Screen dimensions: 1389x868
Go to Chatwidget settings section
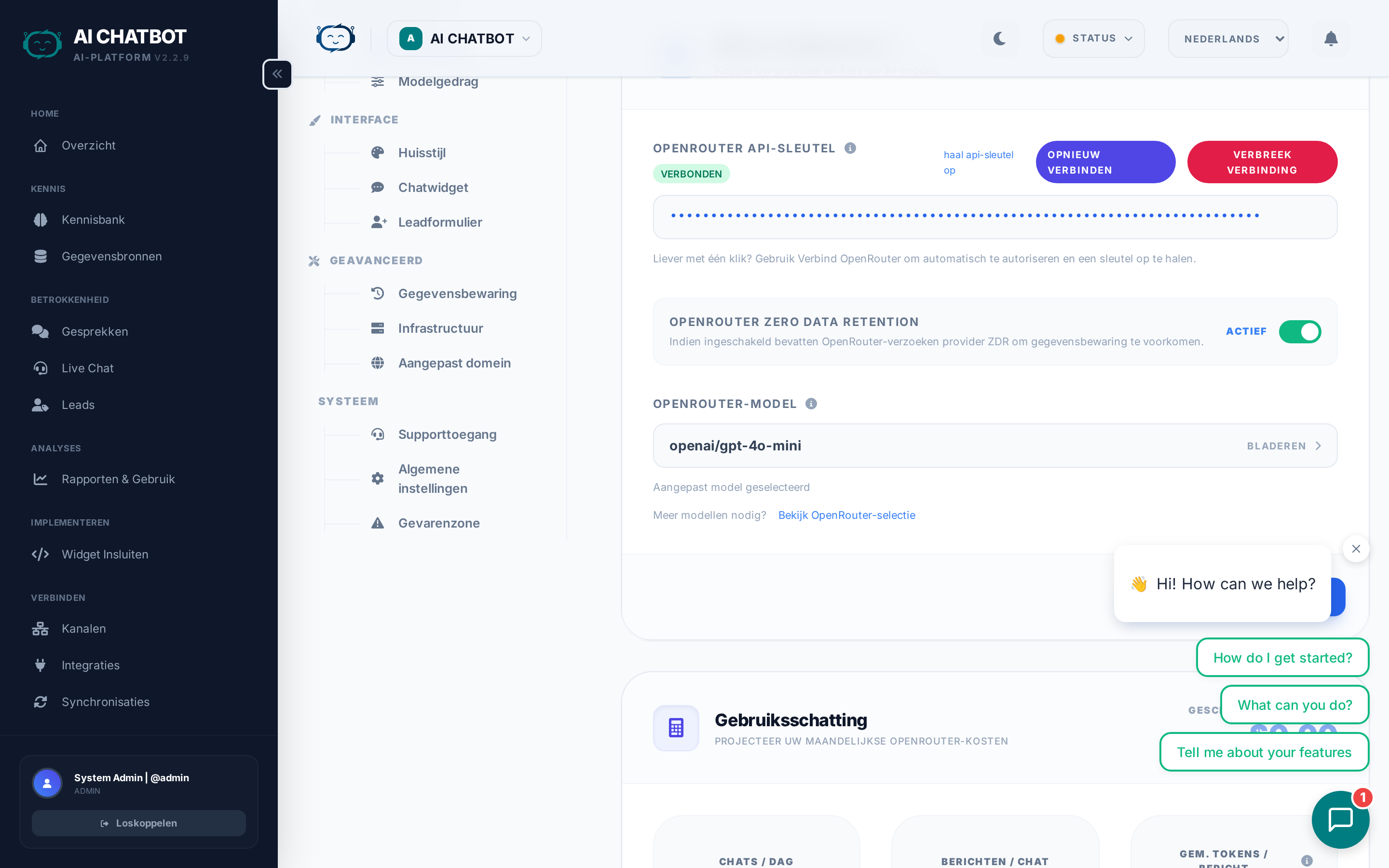(x=433, y=188)
